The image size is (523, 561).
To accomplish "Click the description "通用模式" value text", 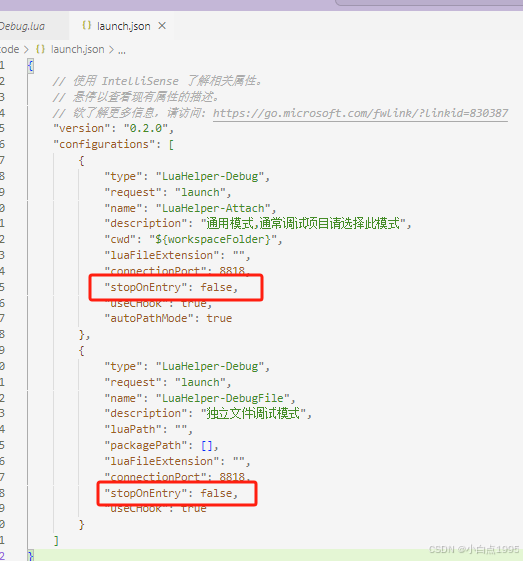I will [303, 224].
